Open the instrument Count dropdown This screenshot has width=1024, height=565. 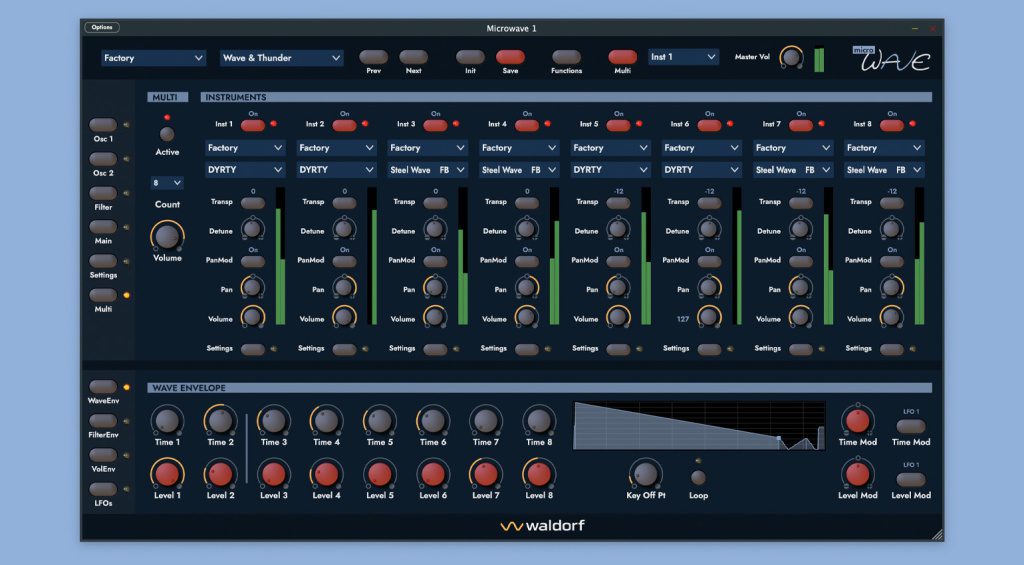pos(167,183)
